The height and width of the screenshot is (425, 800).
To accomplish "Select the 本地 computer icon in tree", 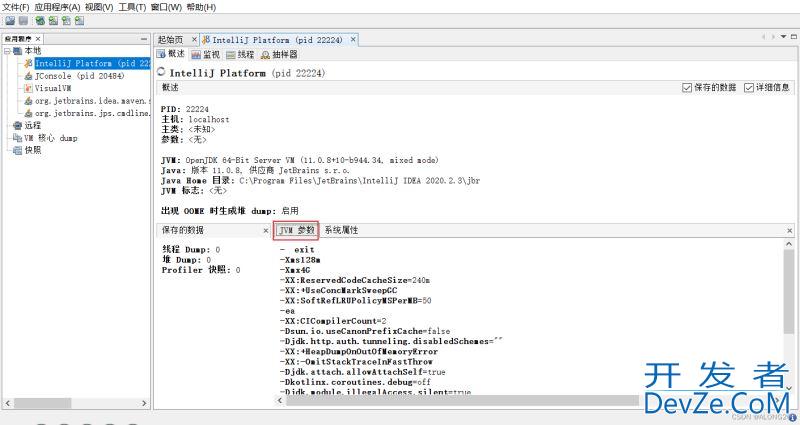I will tap(17, 51).
